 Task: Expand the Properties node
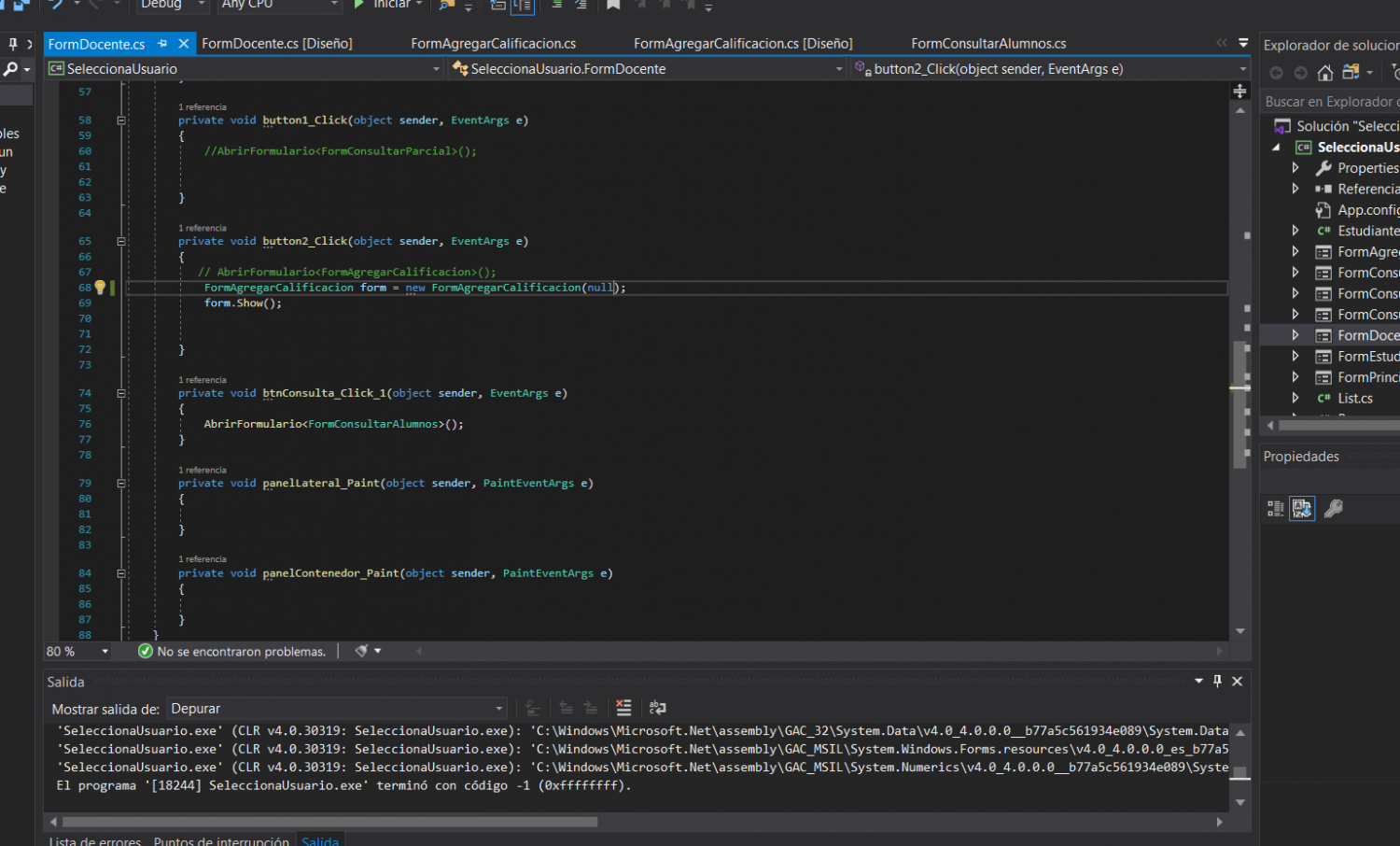pos(1295,168)
